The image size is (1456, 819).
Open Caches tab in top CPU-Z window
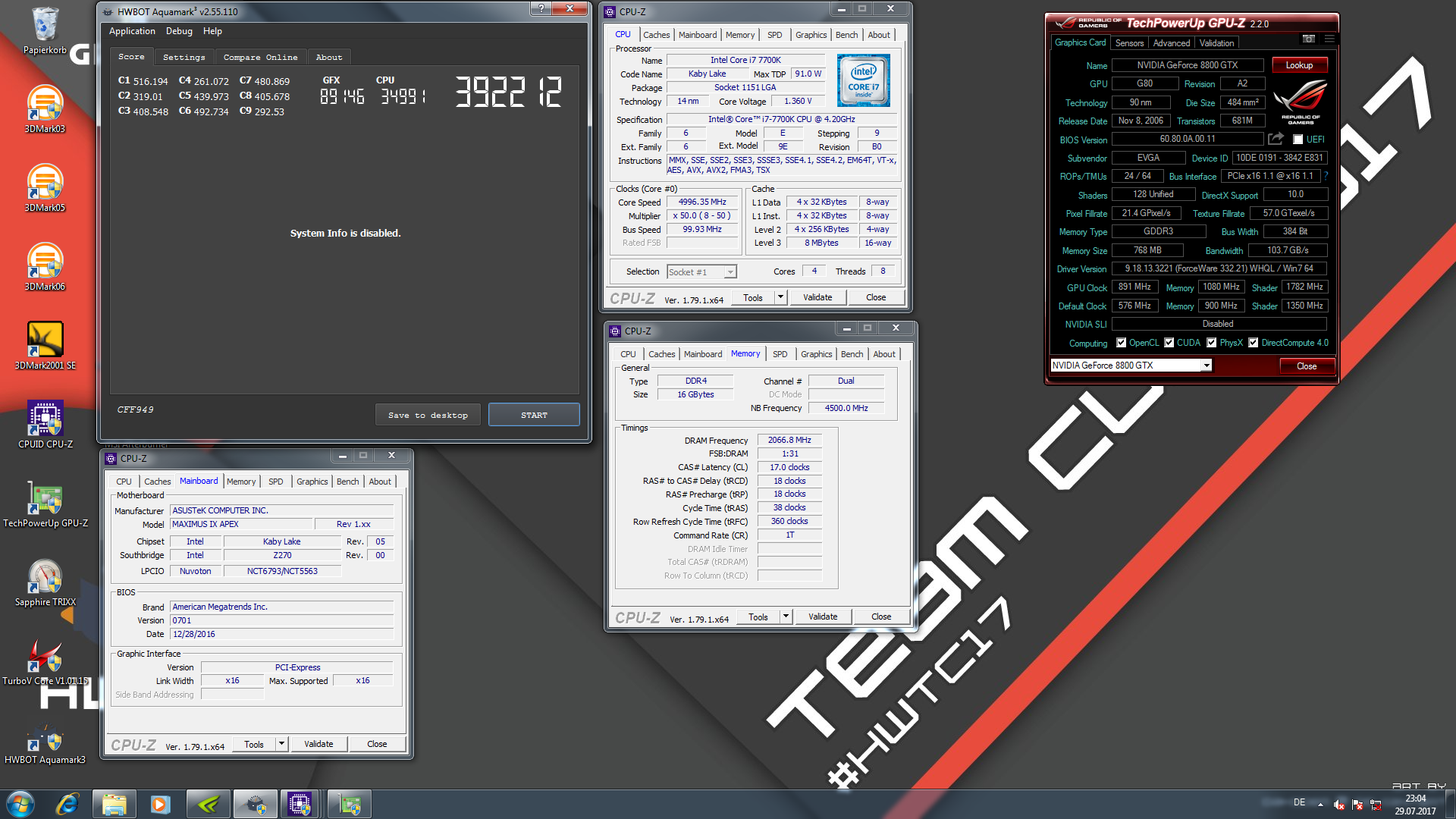tap(656, 35)
